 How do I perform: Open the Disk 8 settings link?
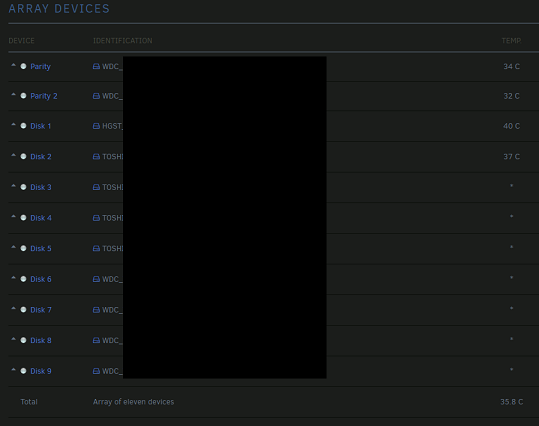[41, 340]
